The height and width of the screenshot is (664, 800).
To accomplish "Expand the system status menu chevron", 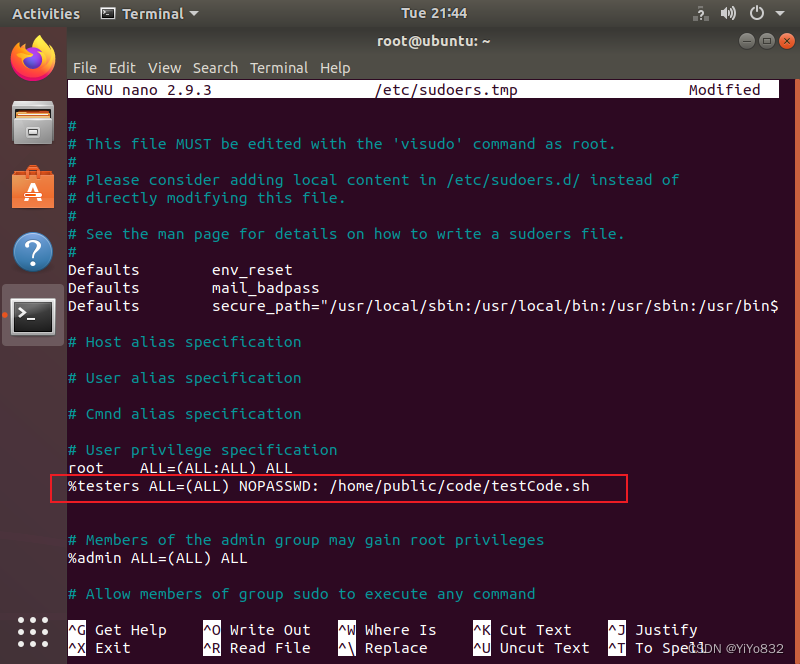I will [779, 13].
